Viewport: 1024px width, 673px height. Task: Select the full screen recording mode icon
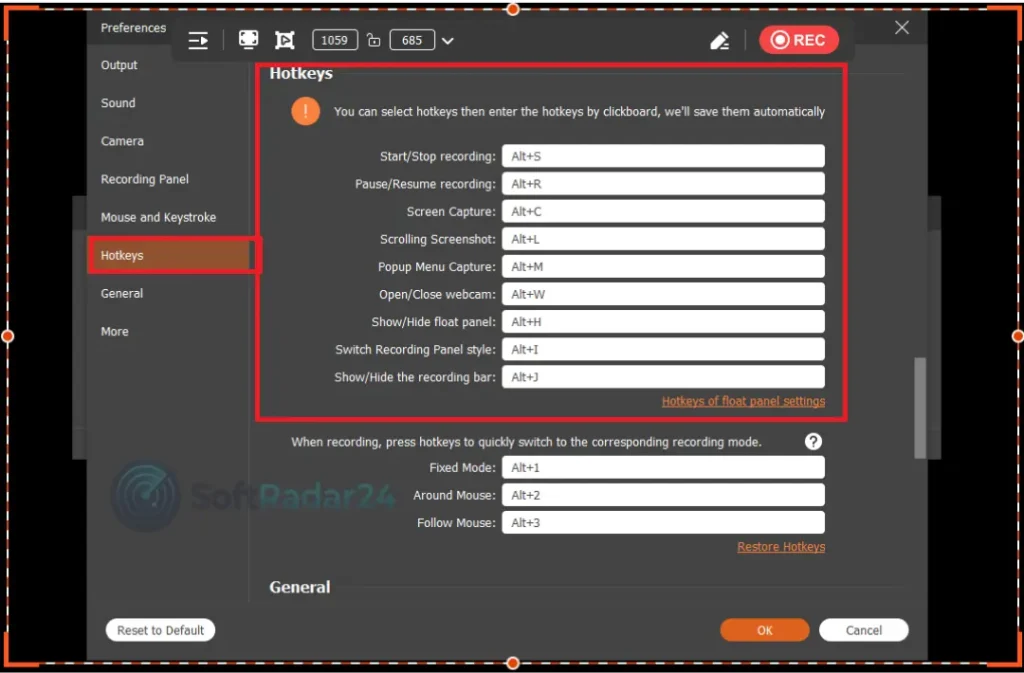pyautogui.click(x=247, y=40)
